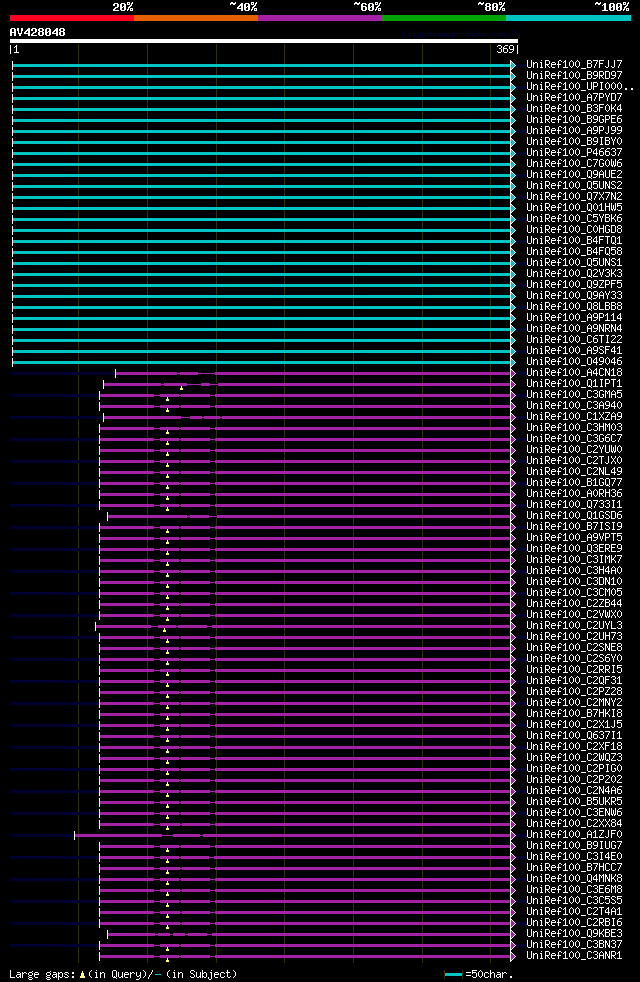640x982 pixels.
Task: Open hit UniRef100_Q2V3K3
Action: coord(574,274)
